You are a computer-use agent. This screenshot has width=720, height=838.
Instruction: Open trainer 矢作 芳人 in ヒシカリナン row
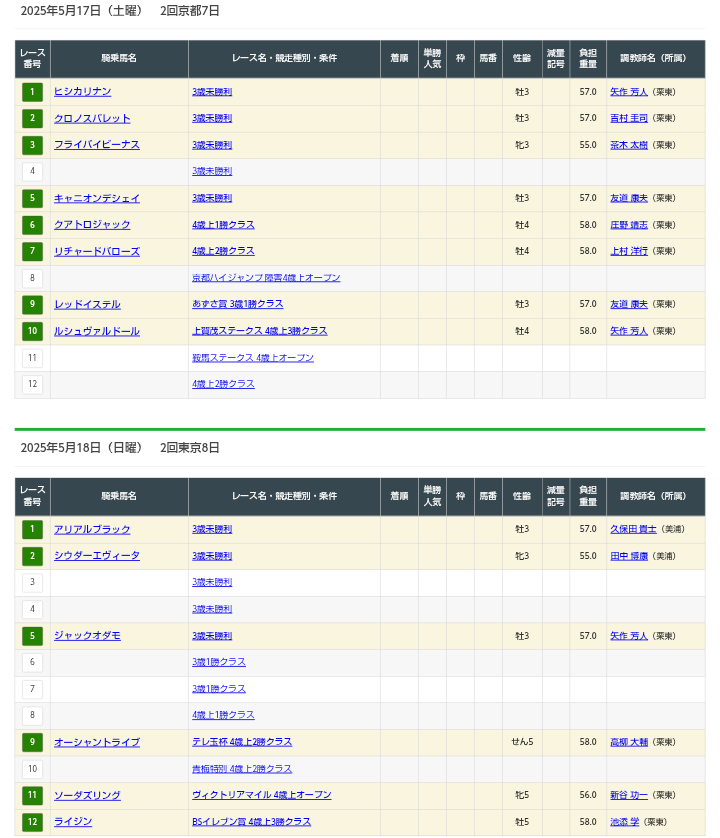[629, 92]
